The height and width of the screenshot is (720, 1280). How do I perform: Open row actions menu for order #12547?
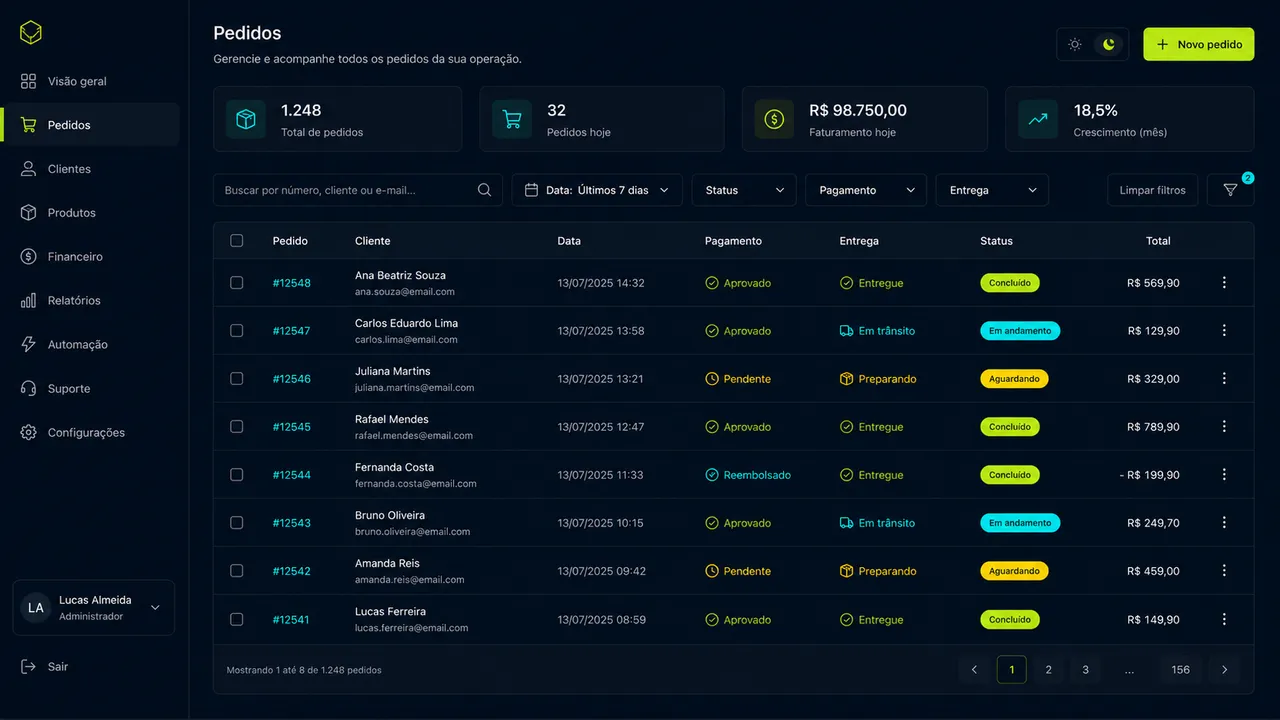(x=1224, y=331)
